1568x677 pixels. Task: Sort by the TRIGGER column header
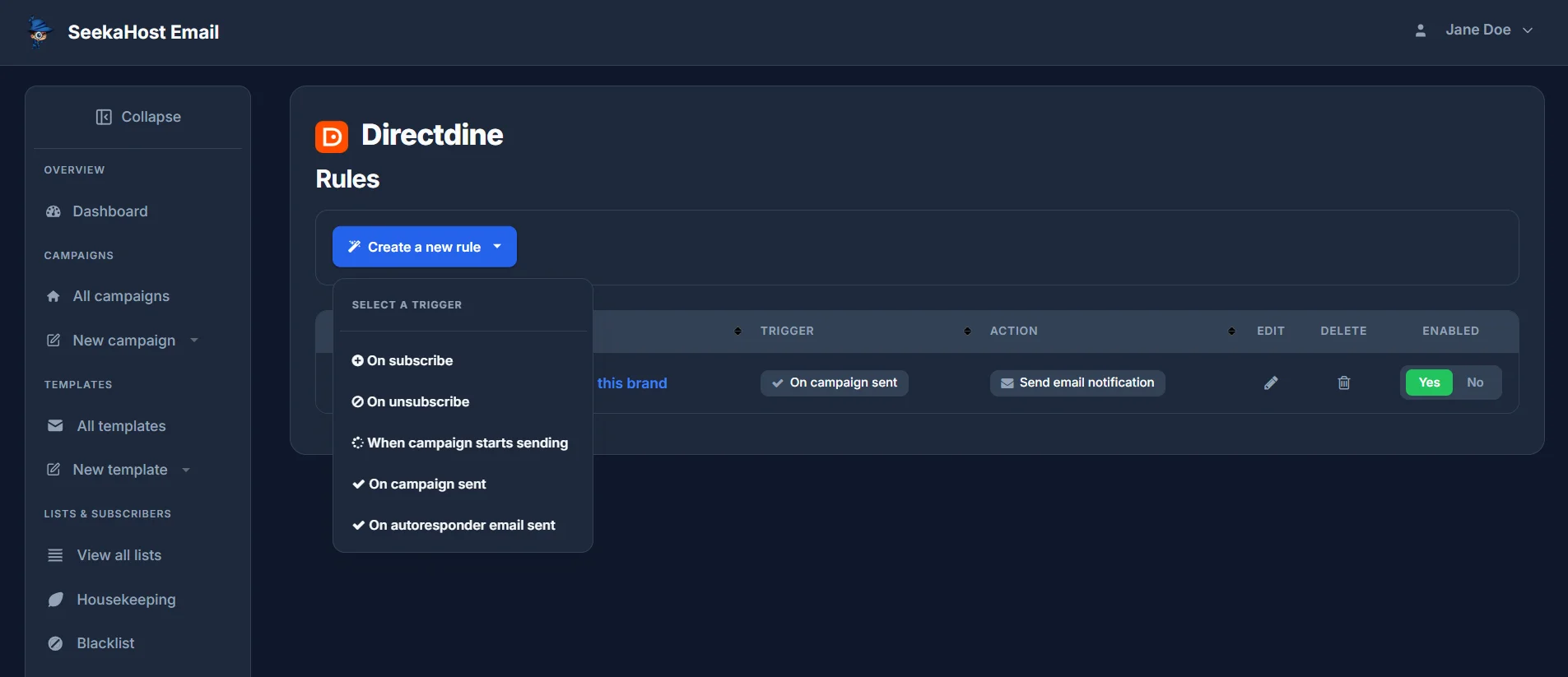coord(787,331)
